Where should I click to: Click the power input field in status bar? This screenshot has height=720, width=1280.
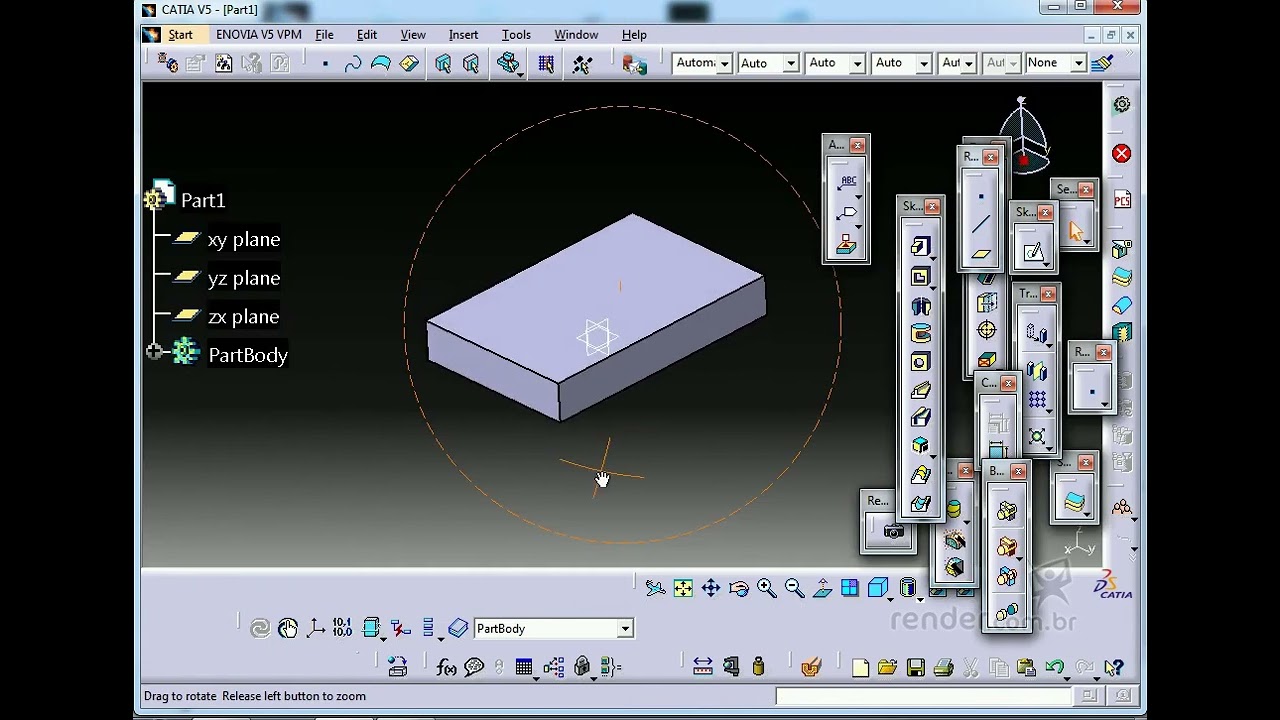[923, 696]
